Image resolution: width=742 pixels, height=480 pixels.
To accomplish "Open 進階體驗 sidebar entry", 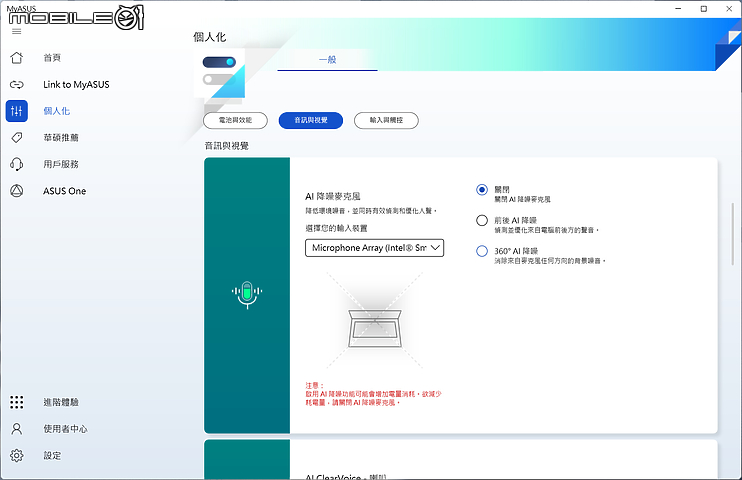I will 61,402.
